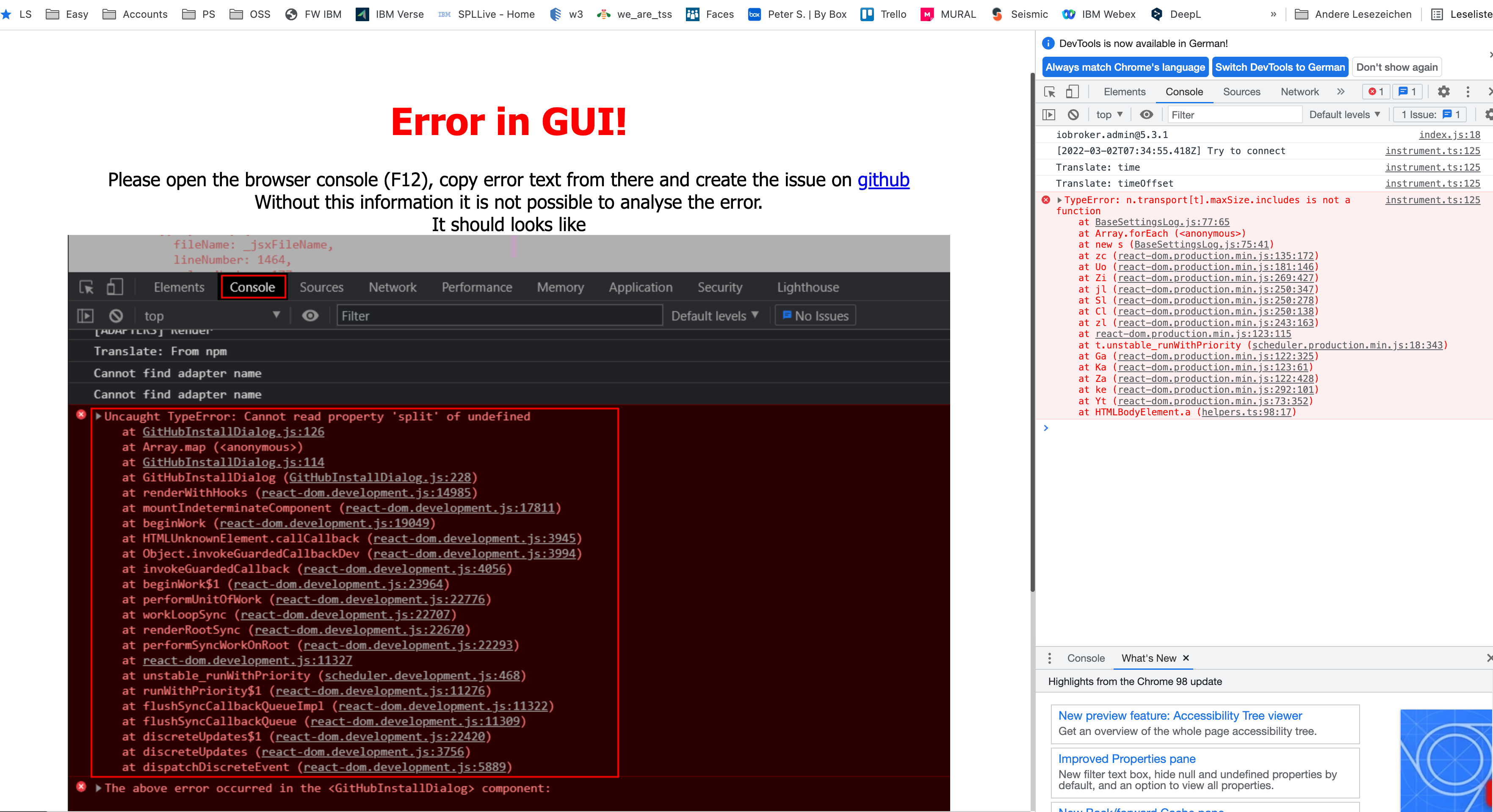Select the Inspect element picker tool

[1049, 91]
